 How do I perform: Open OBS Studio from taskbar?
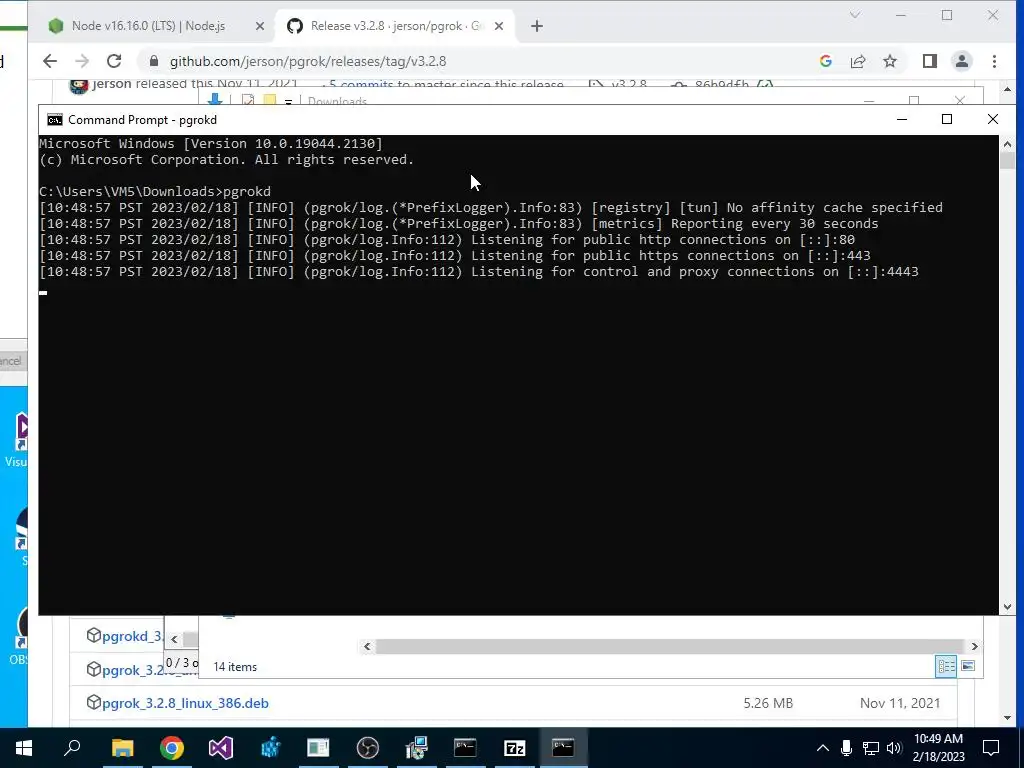click(x=368, y=748)
